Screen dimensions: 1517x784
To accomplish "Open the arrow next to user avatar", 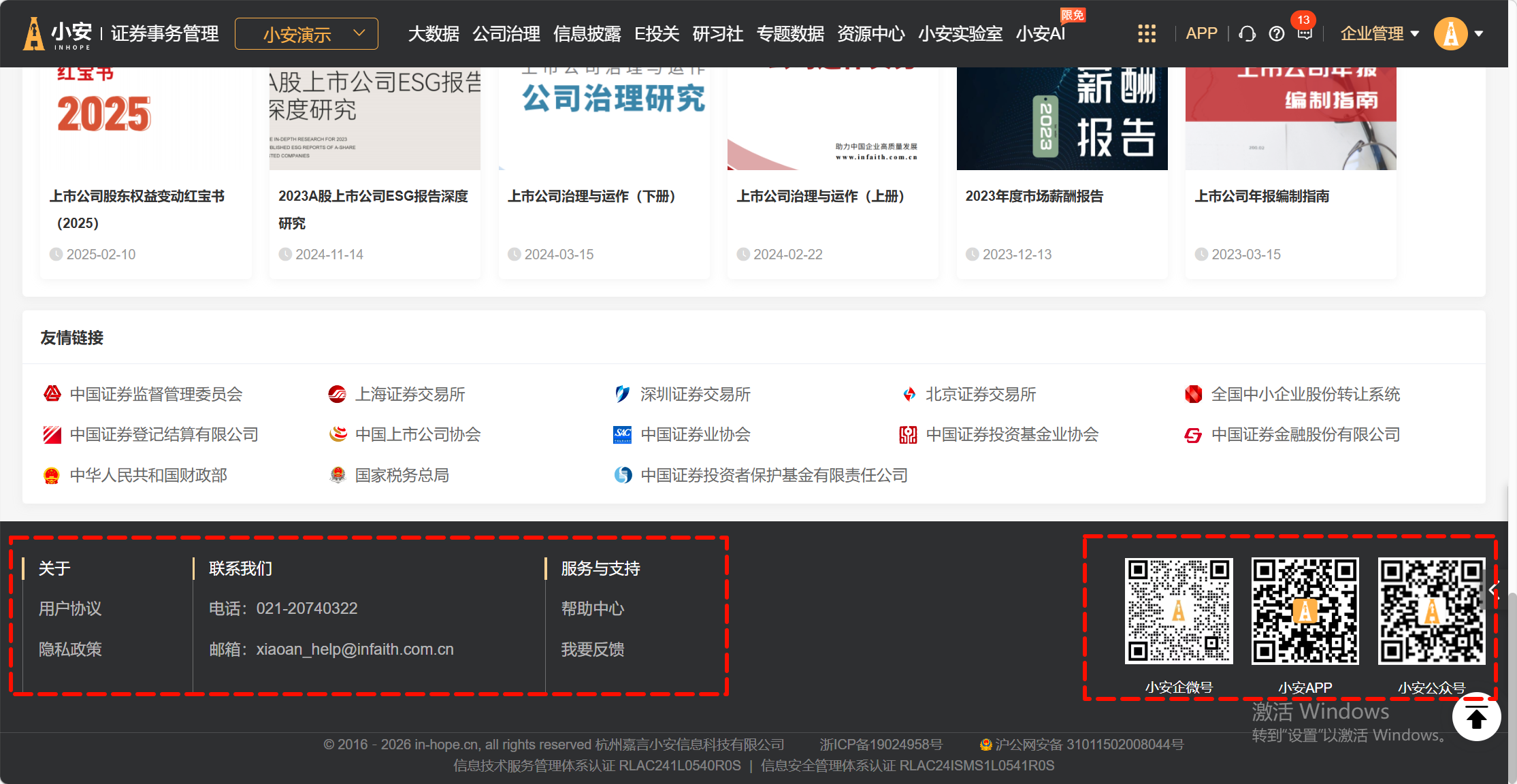I will [1479, 33].
